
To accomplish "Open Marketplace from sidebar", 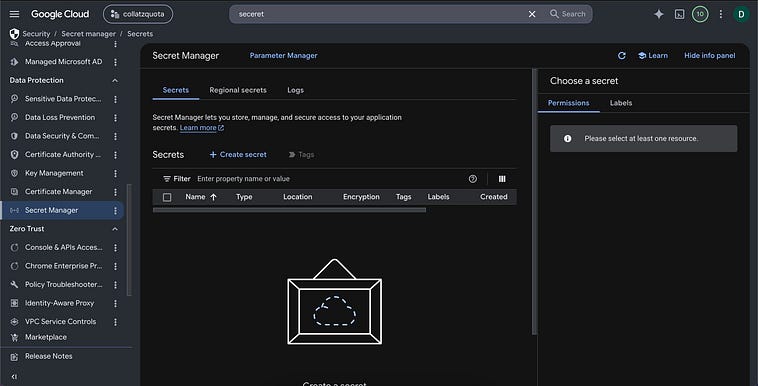I will pyautogui.click(x=46, y=337).
